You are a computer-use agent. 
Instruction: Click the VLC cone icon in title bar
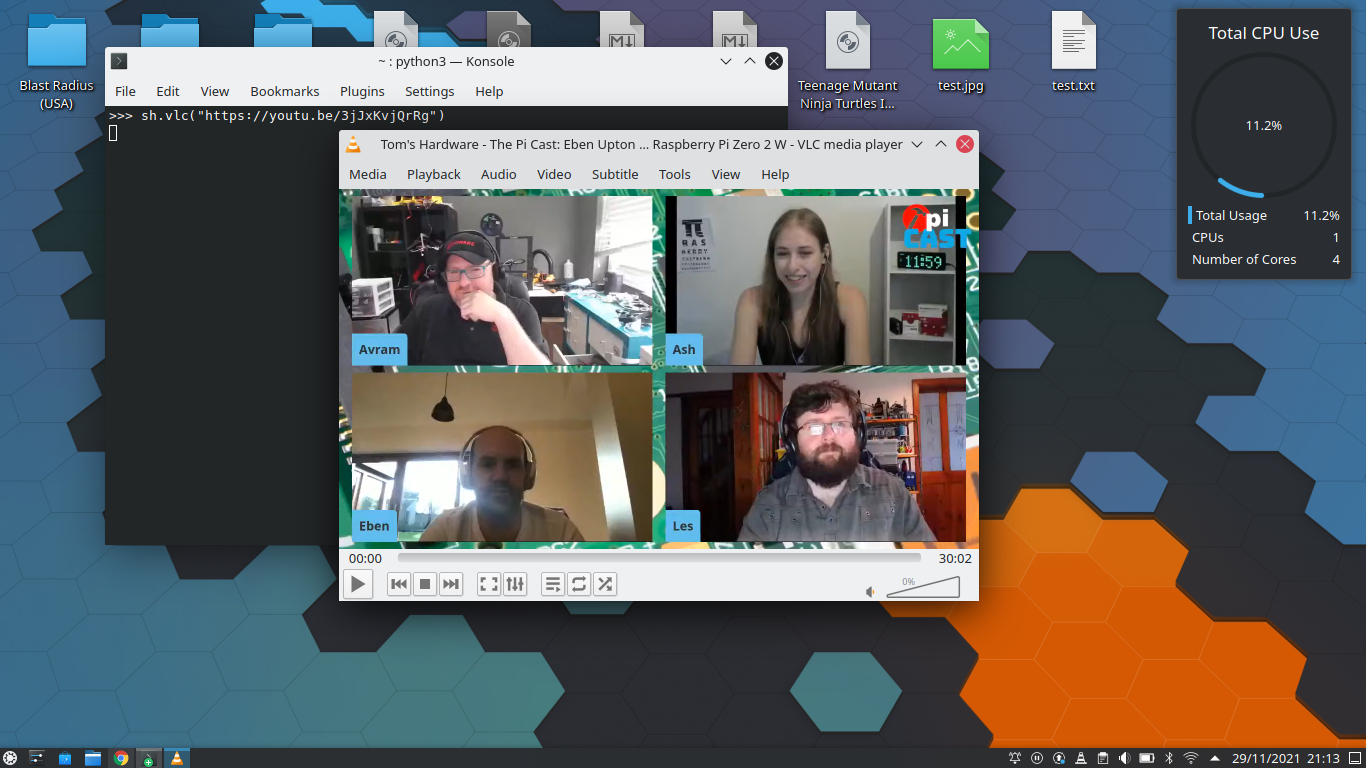pos(353,144)
